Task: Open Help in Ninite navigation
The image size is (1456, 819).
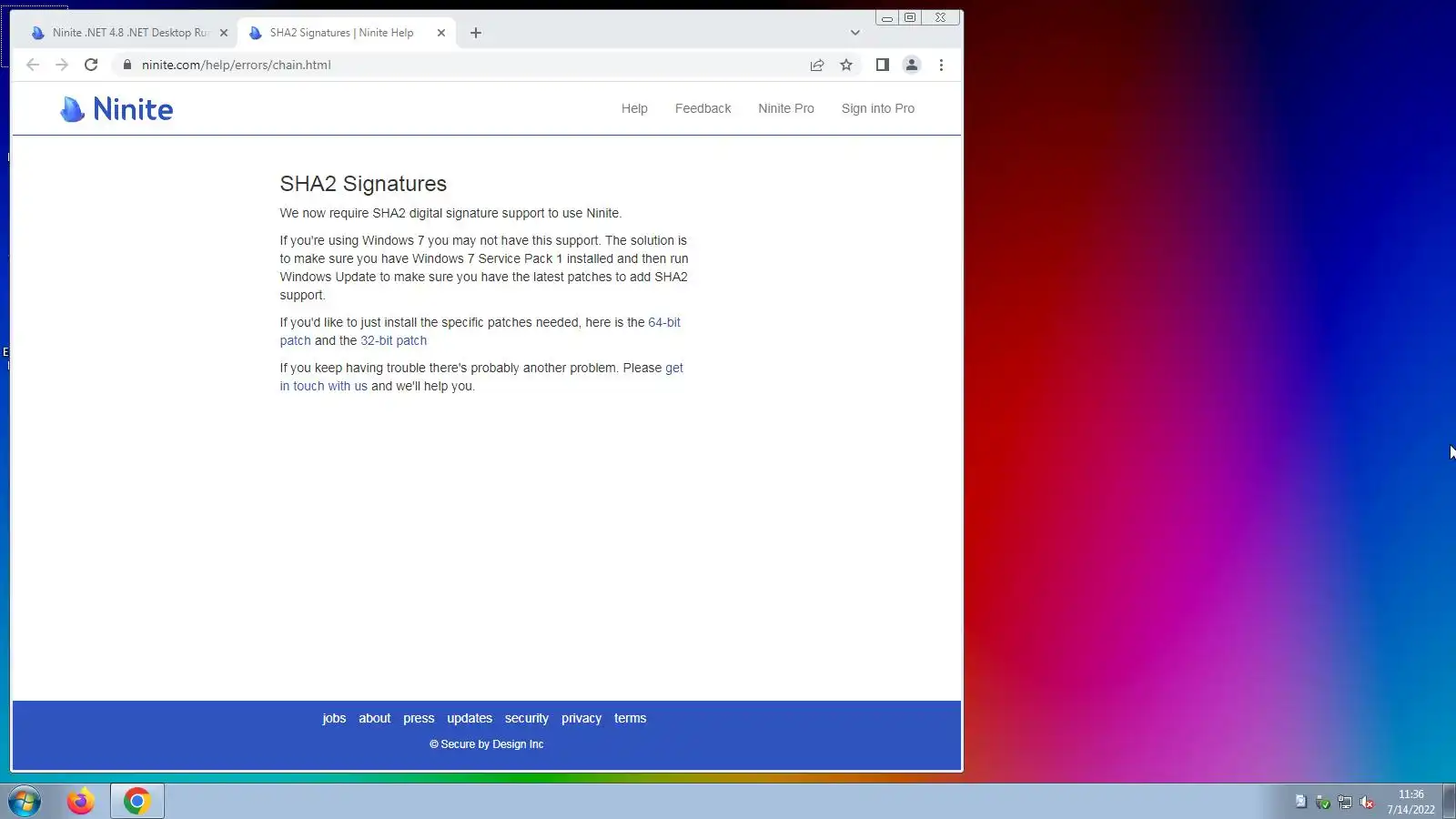Action: [634, 108]
